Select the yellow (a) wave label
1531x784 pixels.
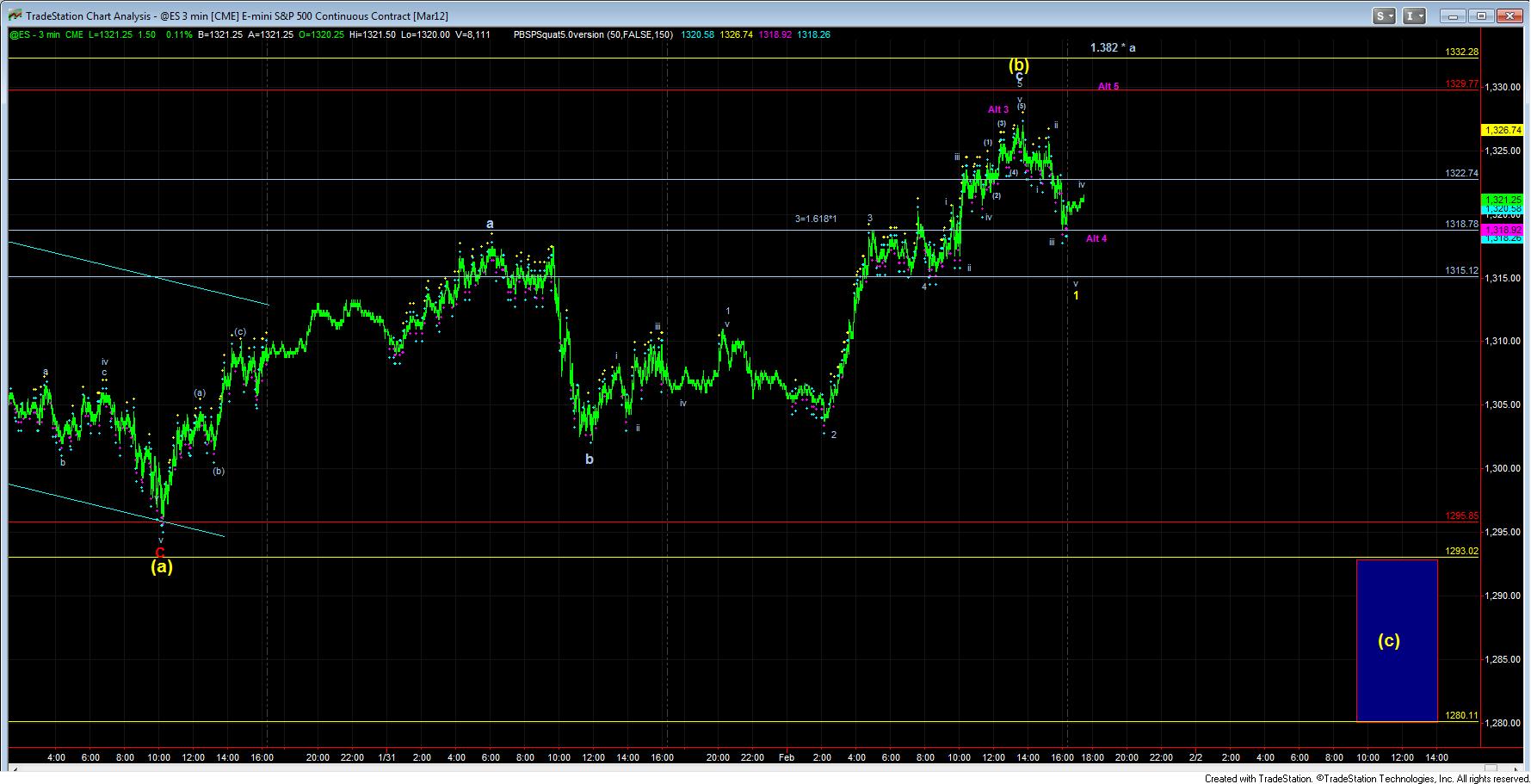tap(162, 566)
